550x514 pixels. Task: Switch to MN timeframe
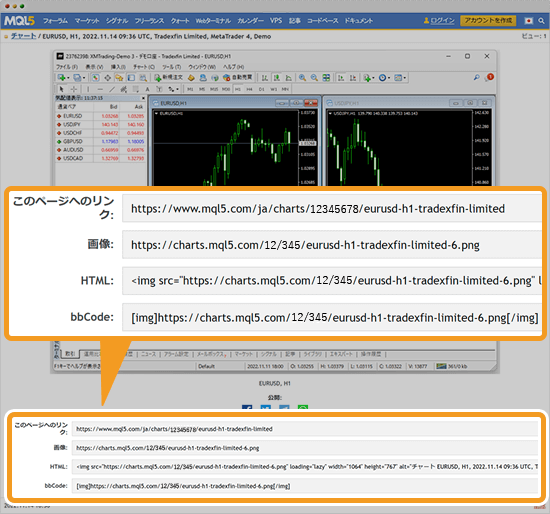(x=285, y=89)
